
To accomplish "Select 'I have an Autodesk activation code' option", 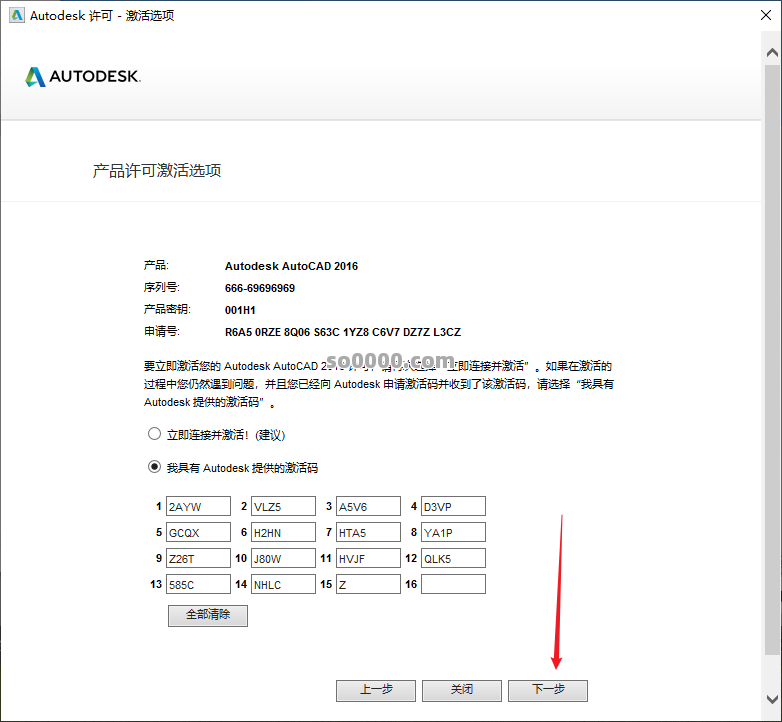I will 154,466.
